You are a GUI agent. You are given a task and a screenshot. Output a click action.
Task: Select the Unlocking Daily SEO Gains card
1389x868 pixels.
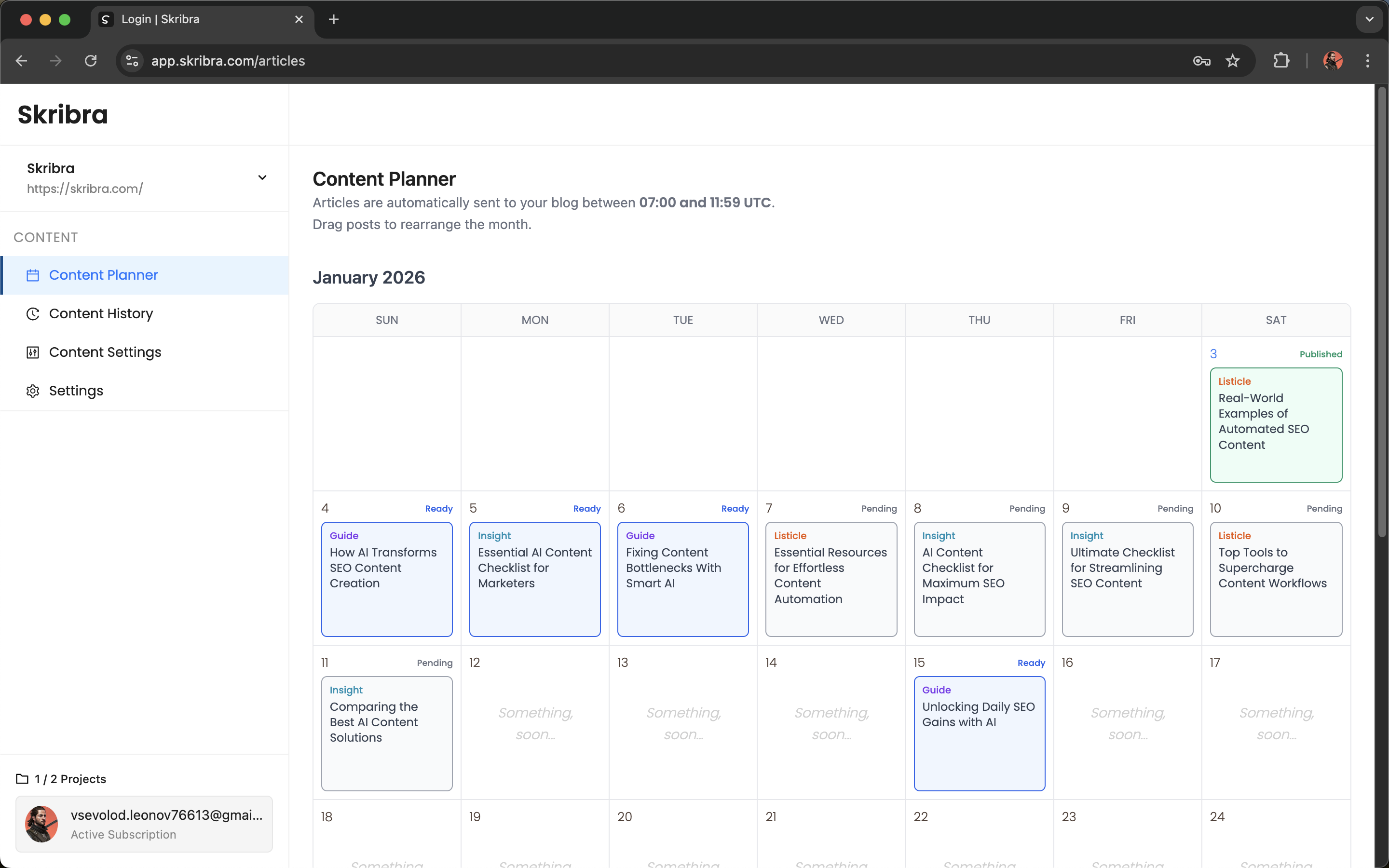coord(979,733)
